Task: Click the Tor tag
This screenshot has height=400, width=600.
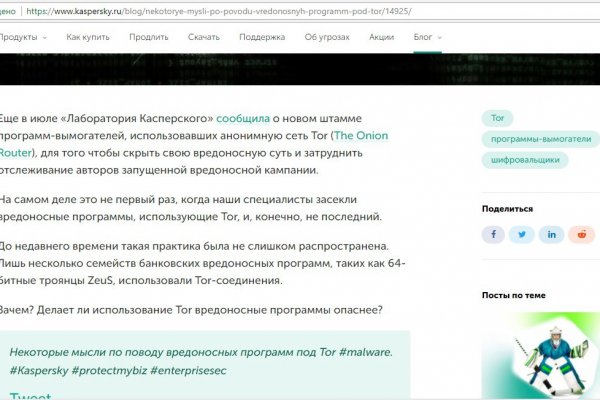Action: (498, 118)
